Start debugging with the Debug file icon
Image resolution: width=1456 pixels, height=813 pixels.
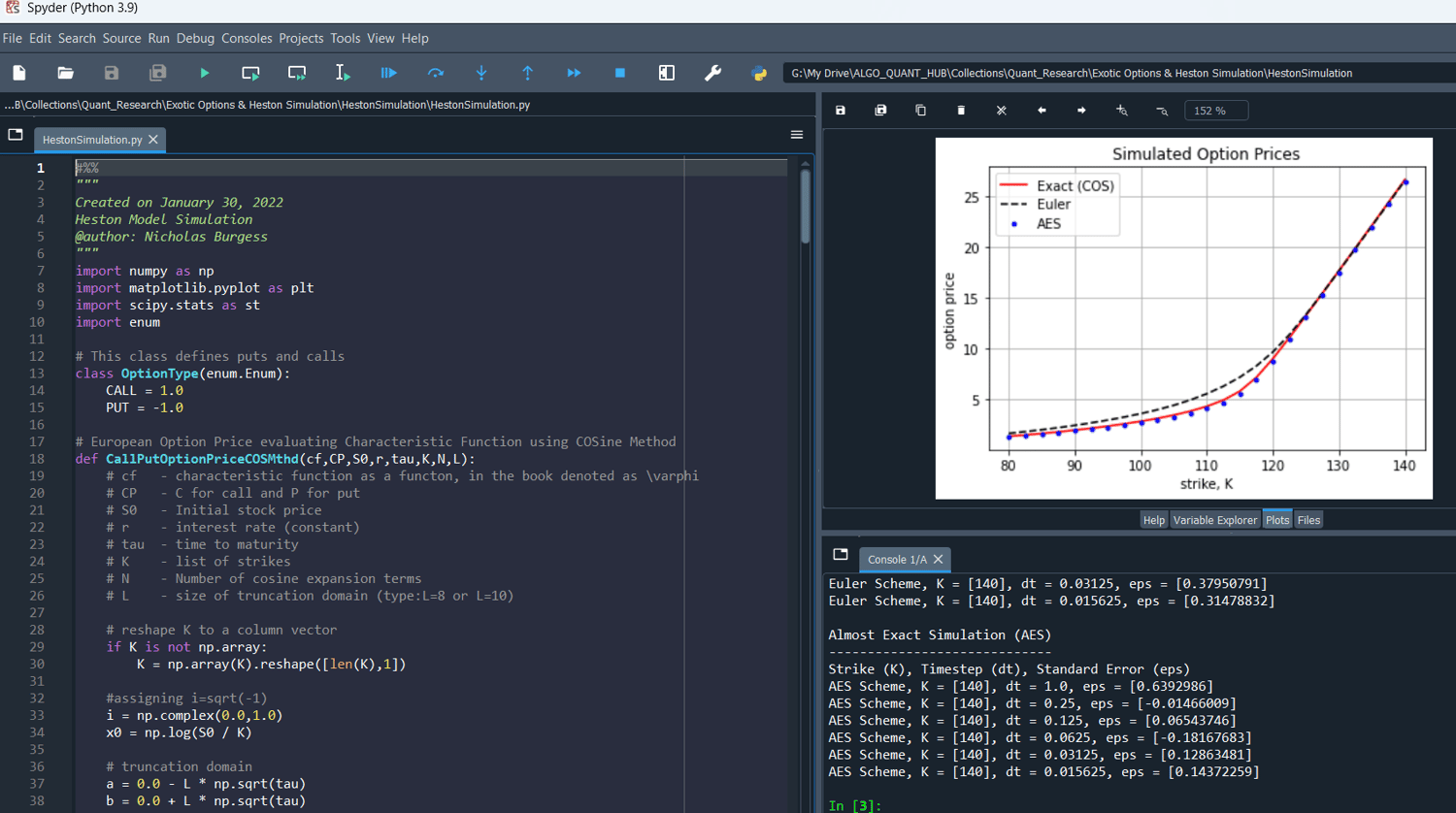pyautogui.click(x=388, y=73)
